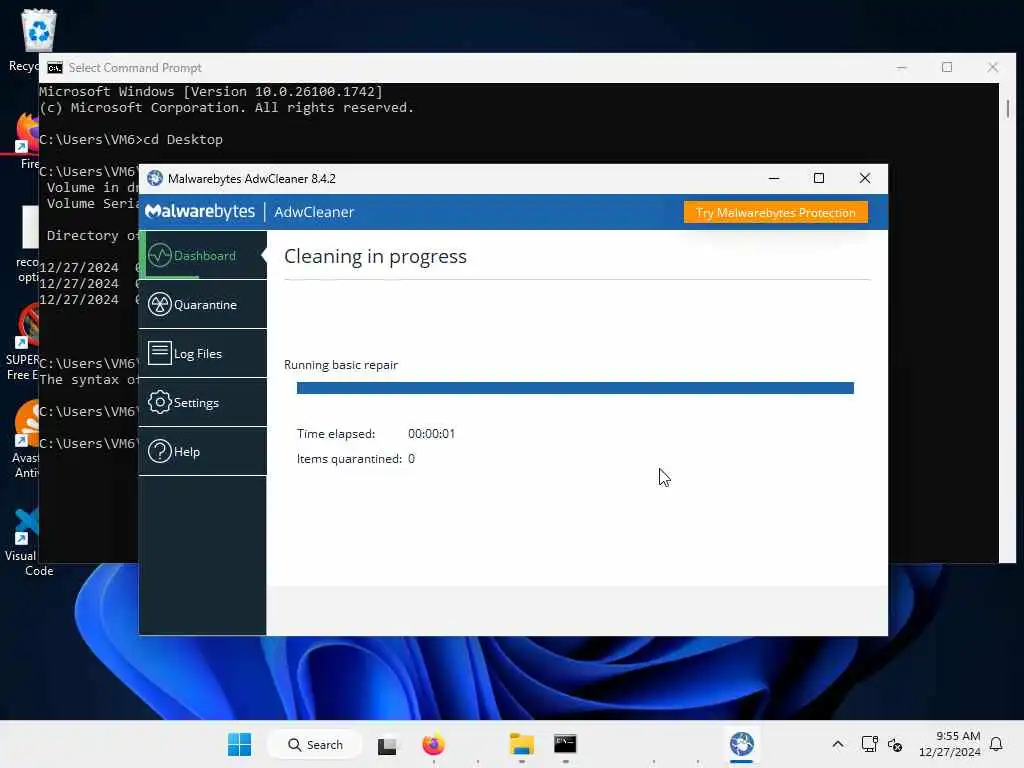This screenshot has height=768, width=1024.
Task: Click the "Cleaning in progress" heading
Action: click(x=376, y=256)
